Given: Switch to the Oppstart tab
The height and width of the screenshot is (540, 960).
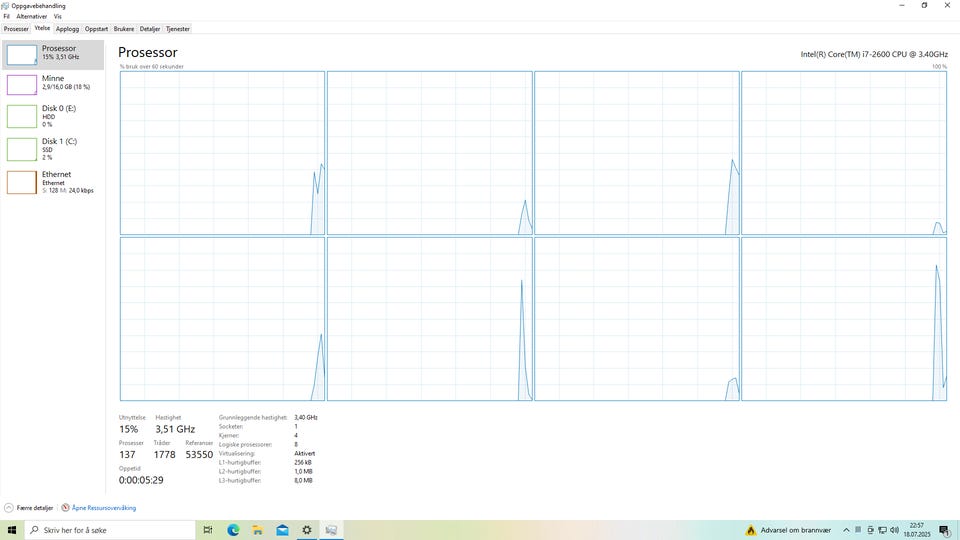Looking at the screenshot, I should point(96,29).
